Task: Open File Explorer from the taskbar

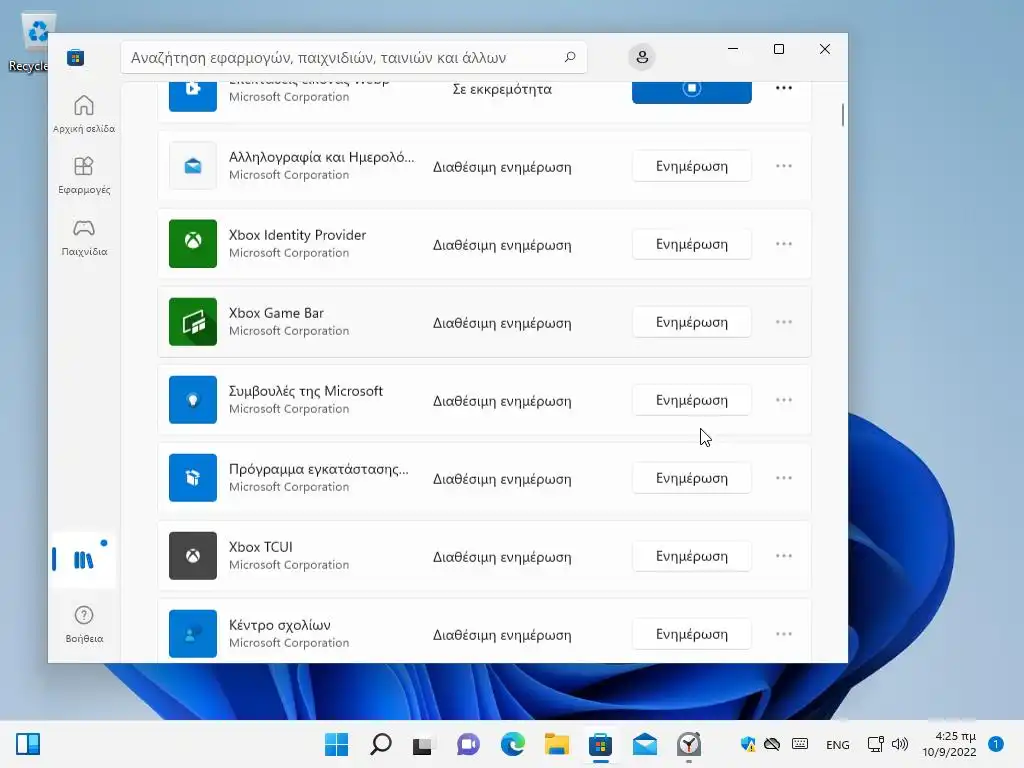Action: 556,744
